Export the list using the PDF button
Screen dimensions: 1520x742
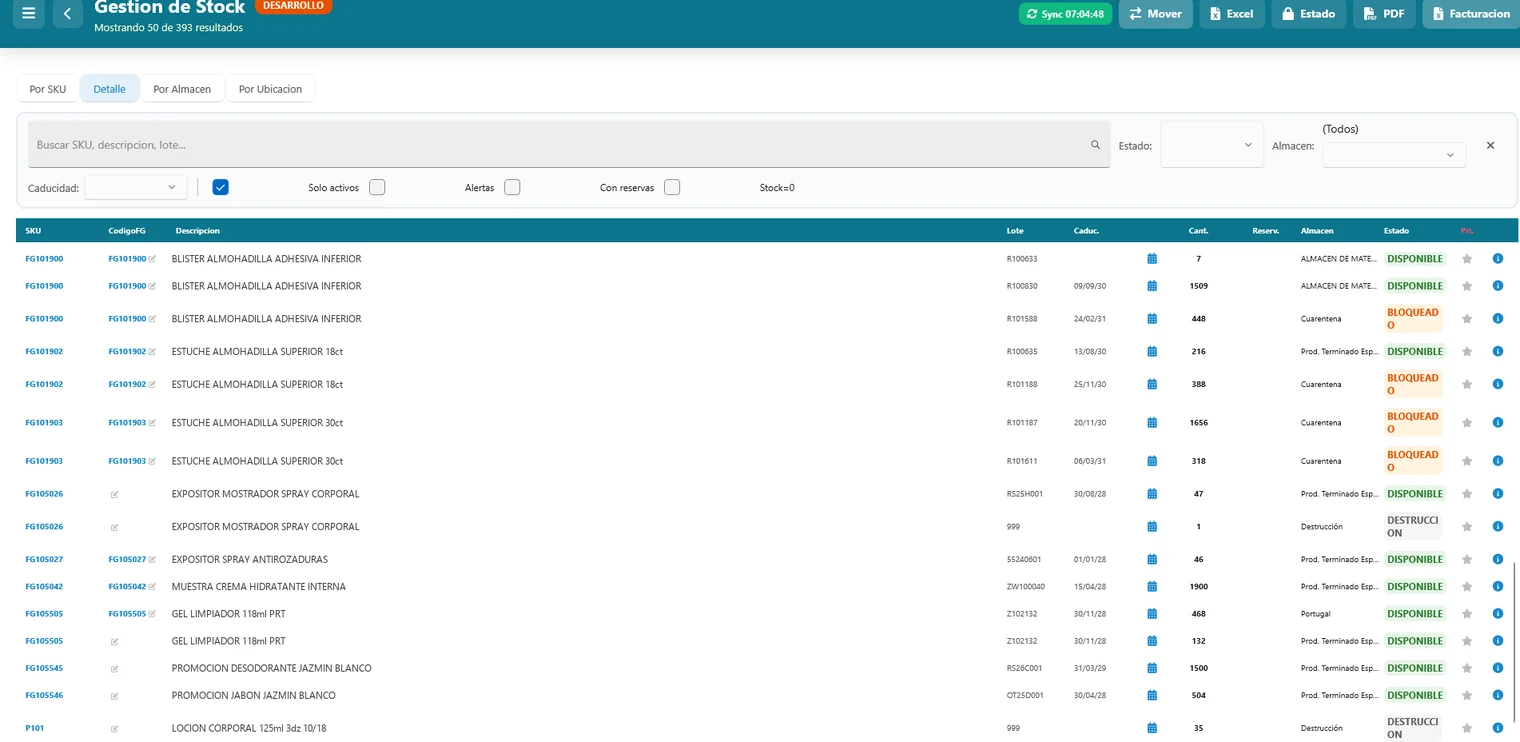(1384, 14)
